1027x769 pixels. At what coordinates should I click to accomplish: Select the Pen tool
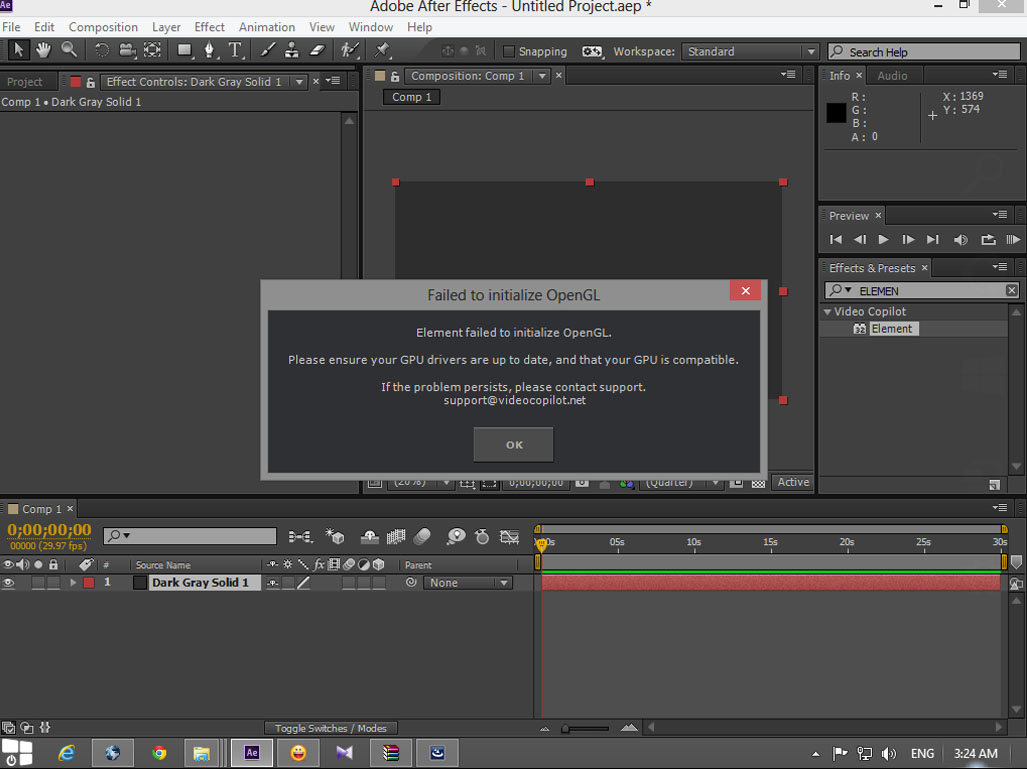tap(210, 50)
